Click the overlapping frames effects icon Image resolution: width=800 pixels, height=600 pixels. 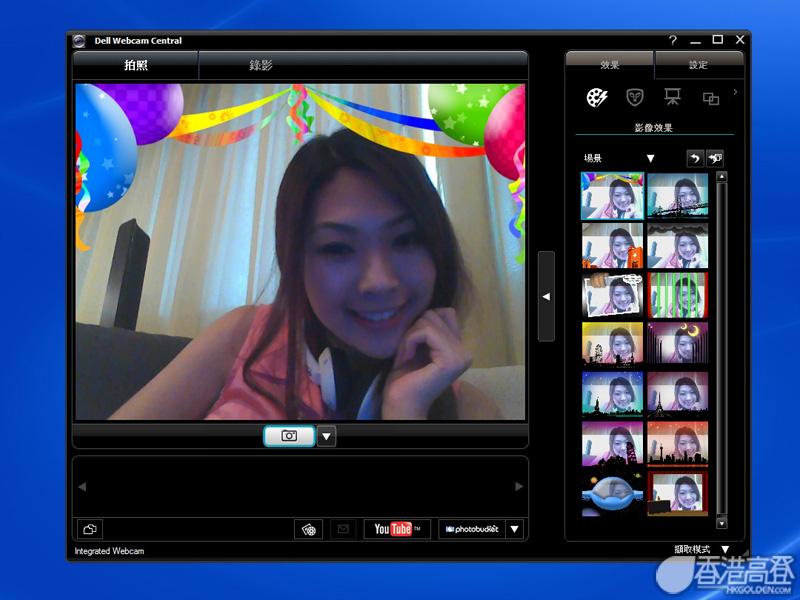(x=710, y=98)
